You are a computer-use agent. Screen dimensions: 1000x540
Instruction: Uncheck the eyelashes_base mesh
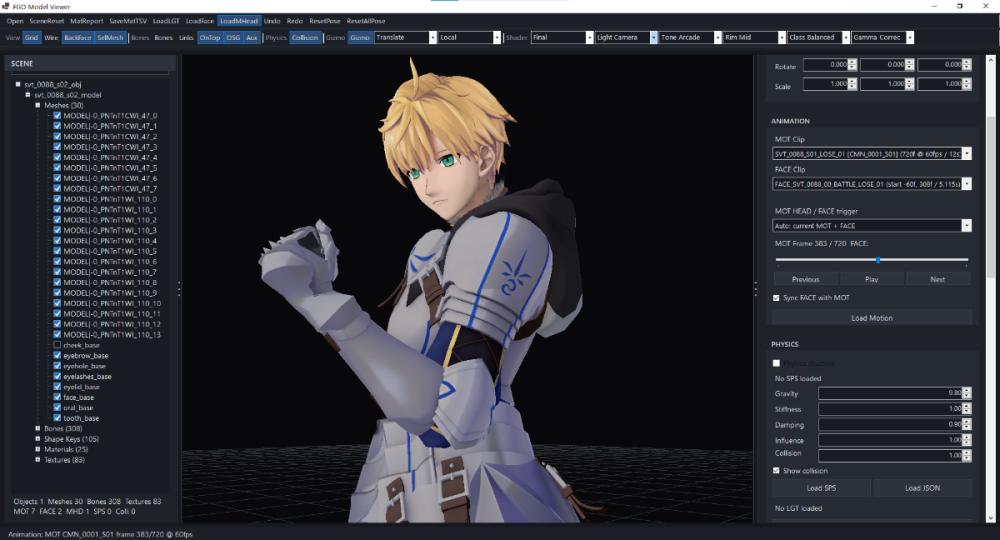[x=57, y=376]
